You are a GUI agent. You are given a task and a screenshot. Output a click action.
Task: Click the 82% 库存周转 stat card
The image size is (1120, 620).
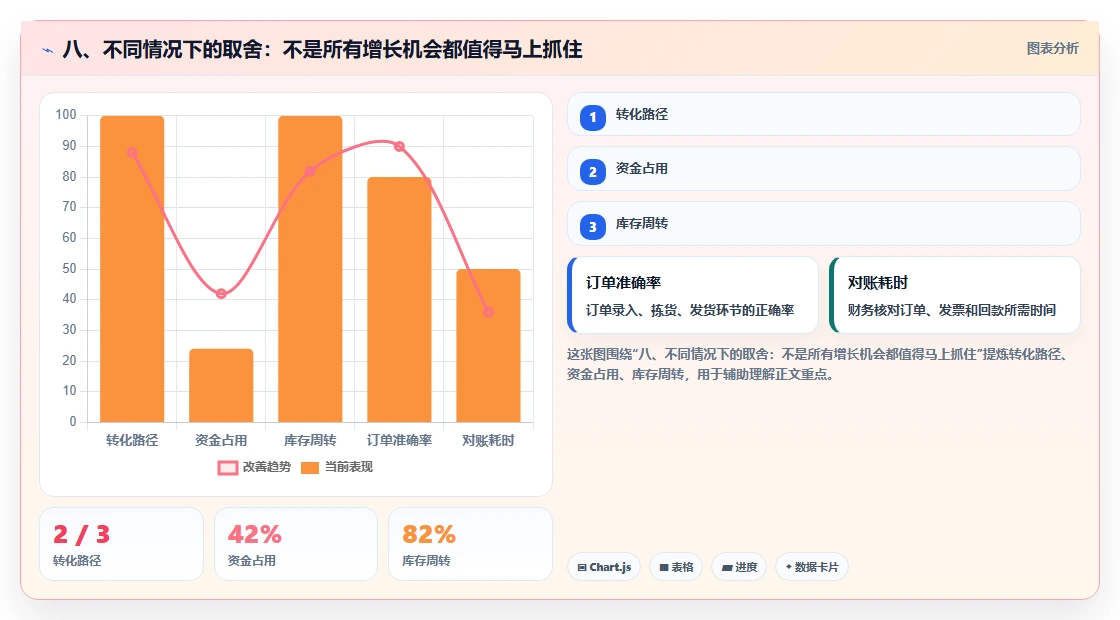coord(470,544)
